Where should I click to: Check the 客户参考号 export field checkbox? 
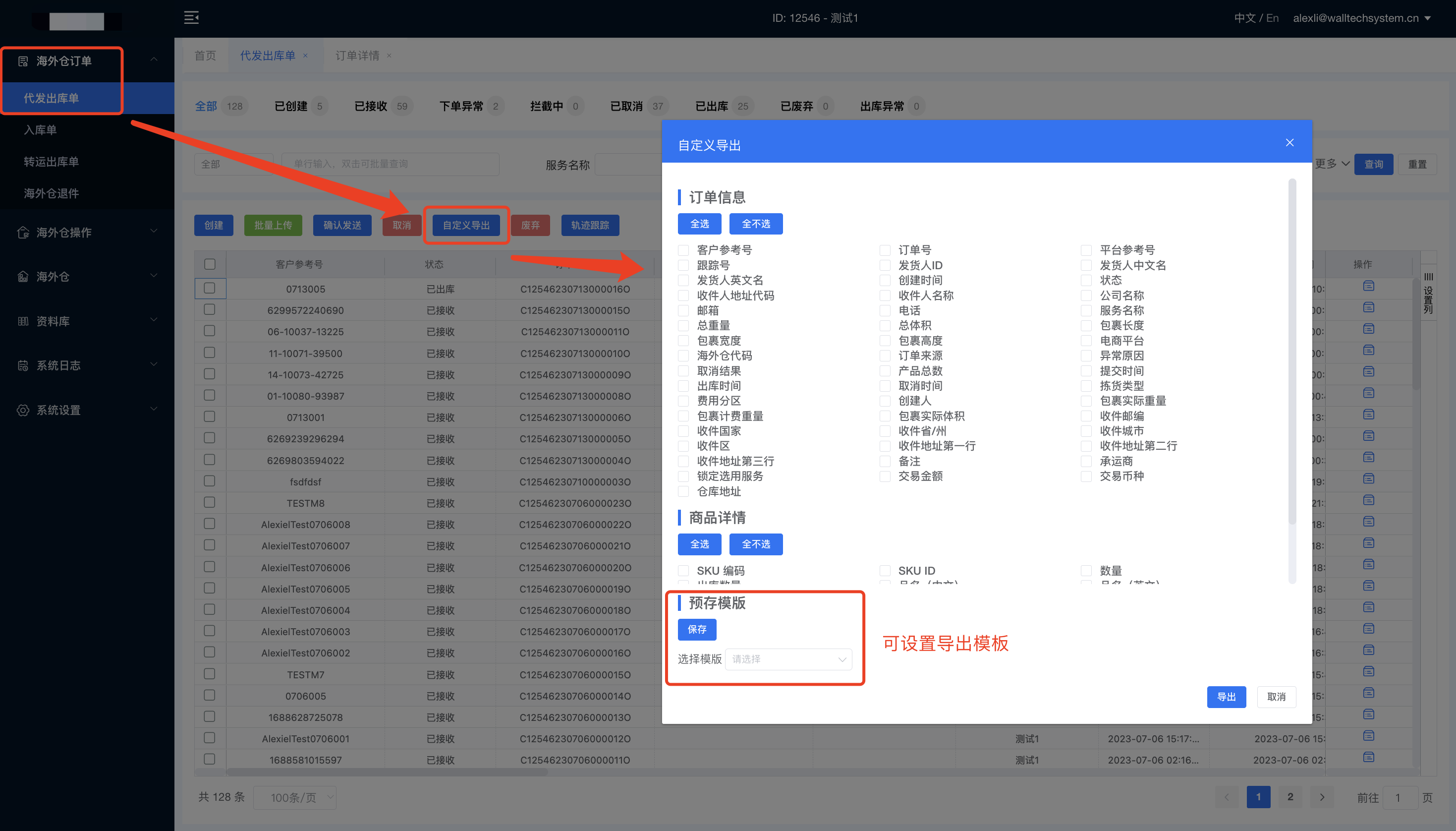click(683, 250)
